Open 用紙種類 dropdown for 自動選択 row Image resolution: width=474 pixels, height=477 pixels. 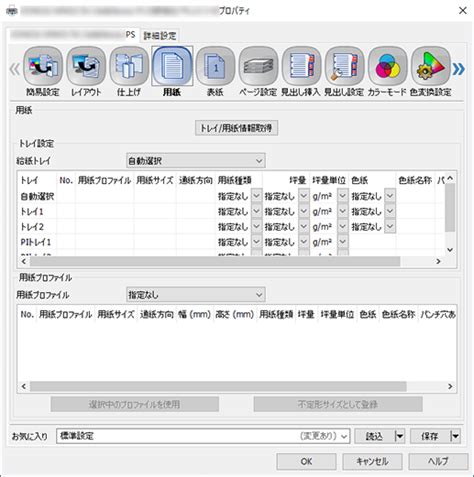point(256,196)
